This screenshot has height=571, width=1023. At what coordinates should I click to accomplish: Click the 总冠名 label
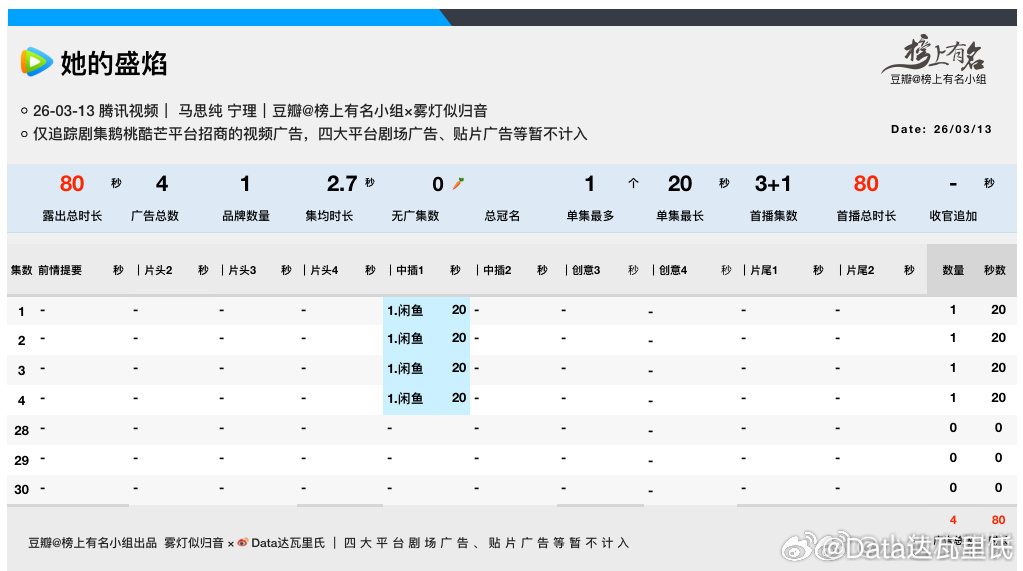[502, 215]
